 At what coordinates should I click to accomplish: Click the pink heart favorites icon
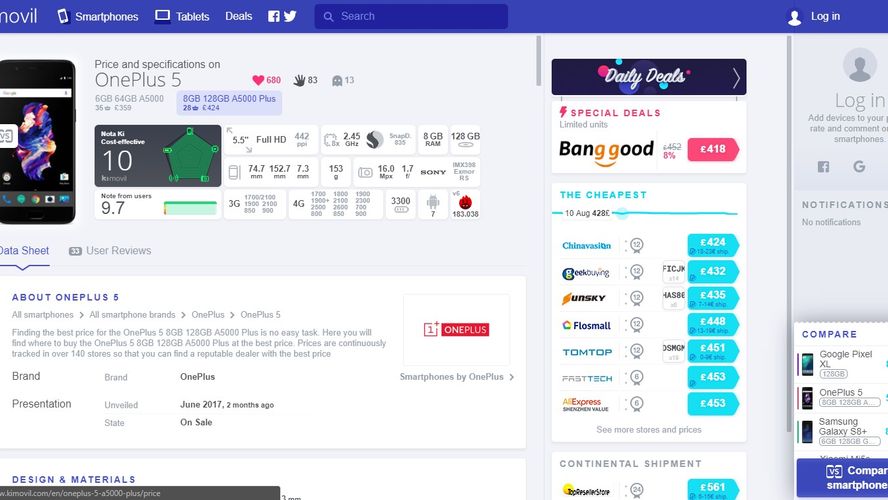[x=258, y=80]
